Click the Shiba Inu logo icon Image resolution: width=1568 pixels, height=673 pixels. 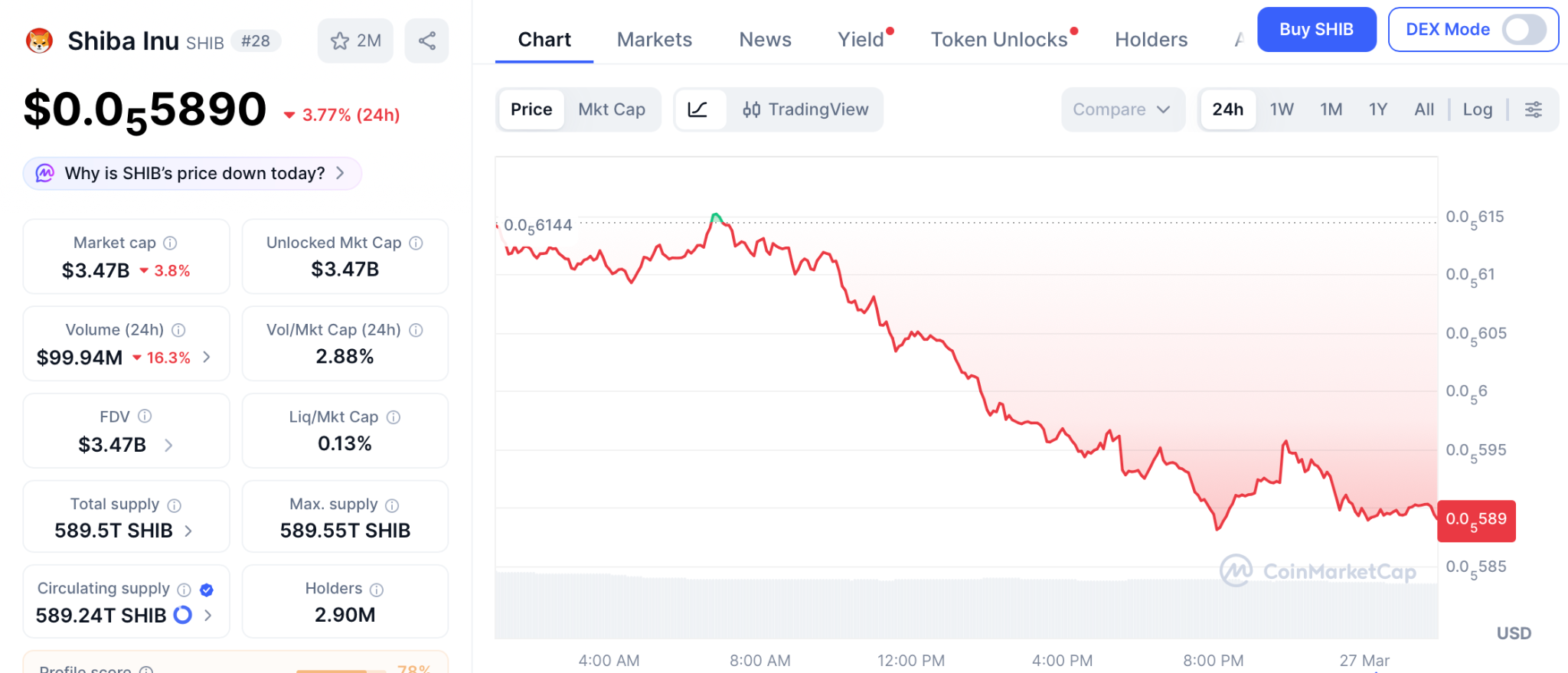tap(40, 41)
